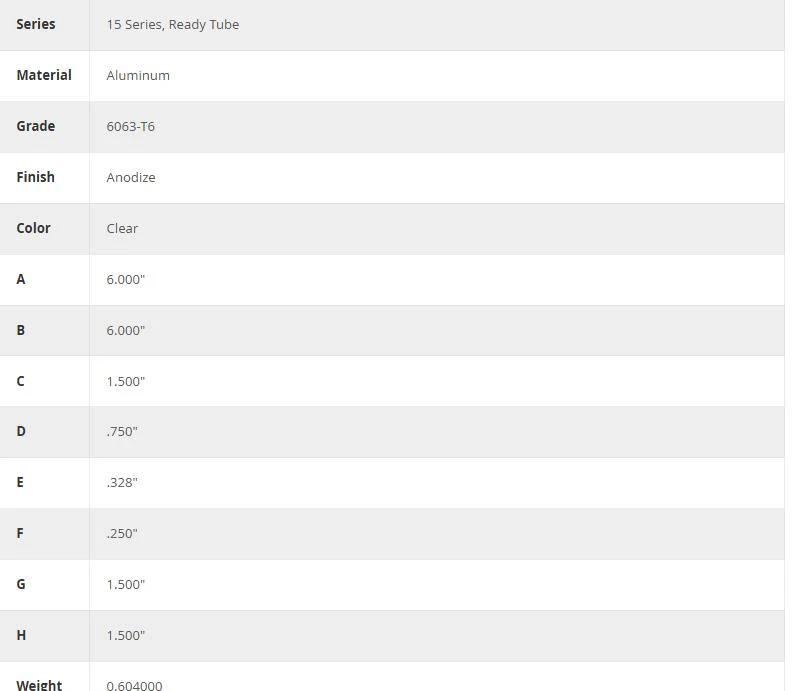Select the Aluminum material value

138,76
